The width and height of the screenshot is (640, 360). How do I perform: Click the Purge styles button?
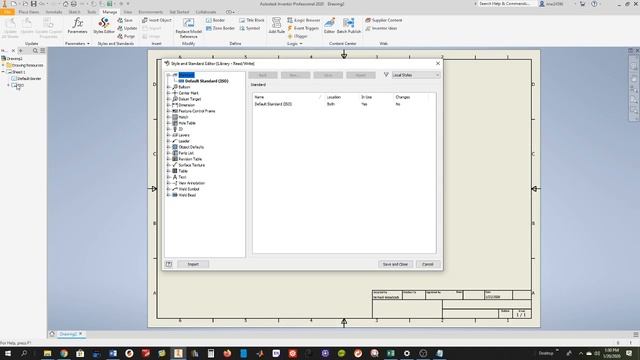(126, 36)
